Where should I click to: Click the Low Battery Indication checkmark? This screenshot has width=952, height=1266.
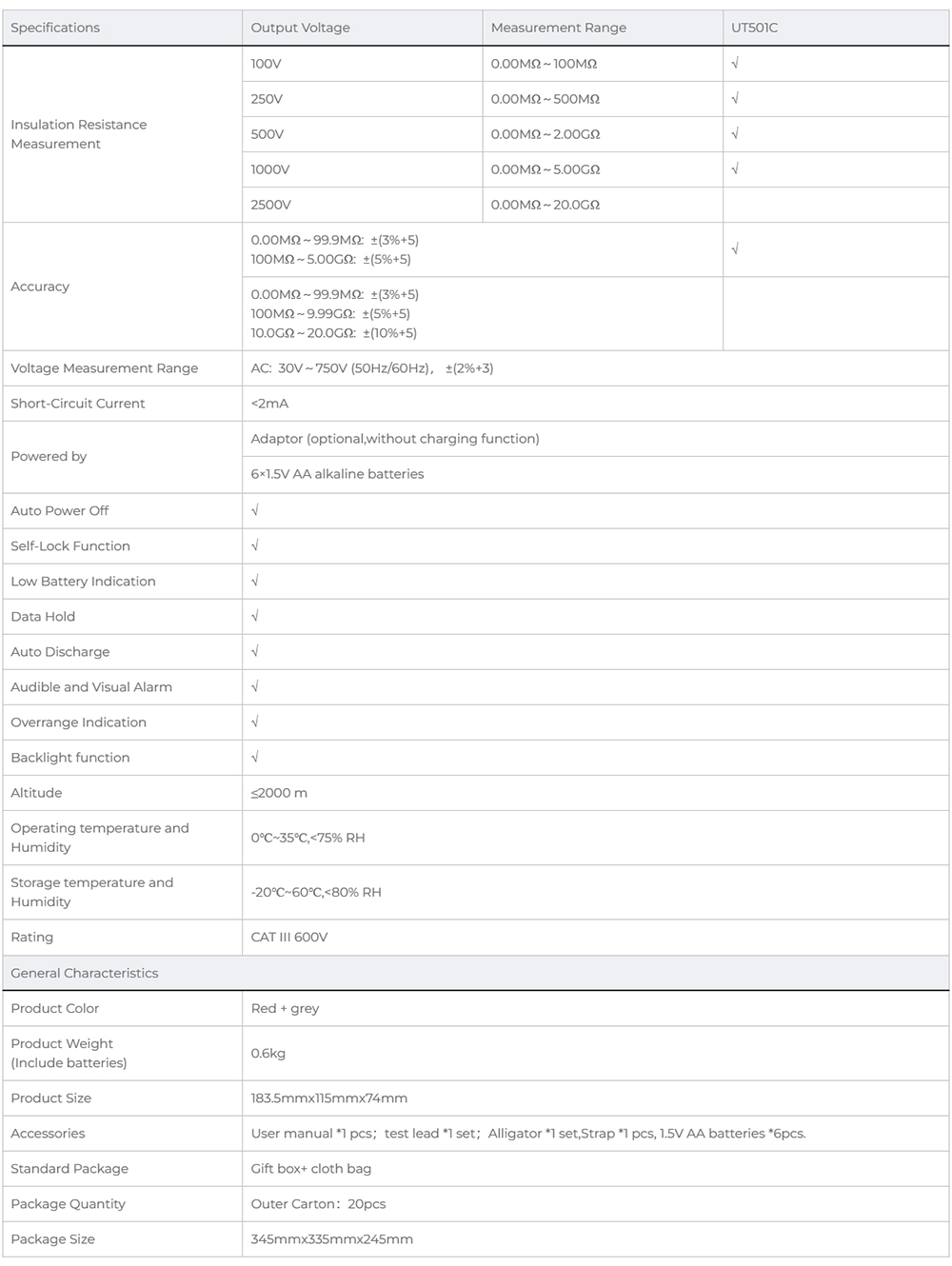click(x=255, y=582)
